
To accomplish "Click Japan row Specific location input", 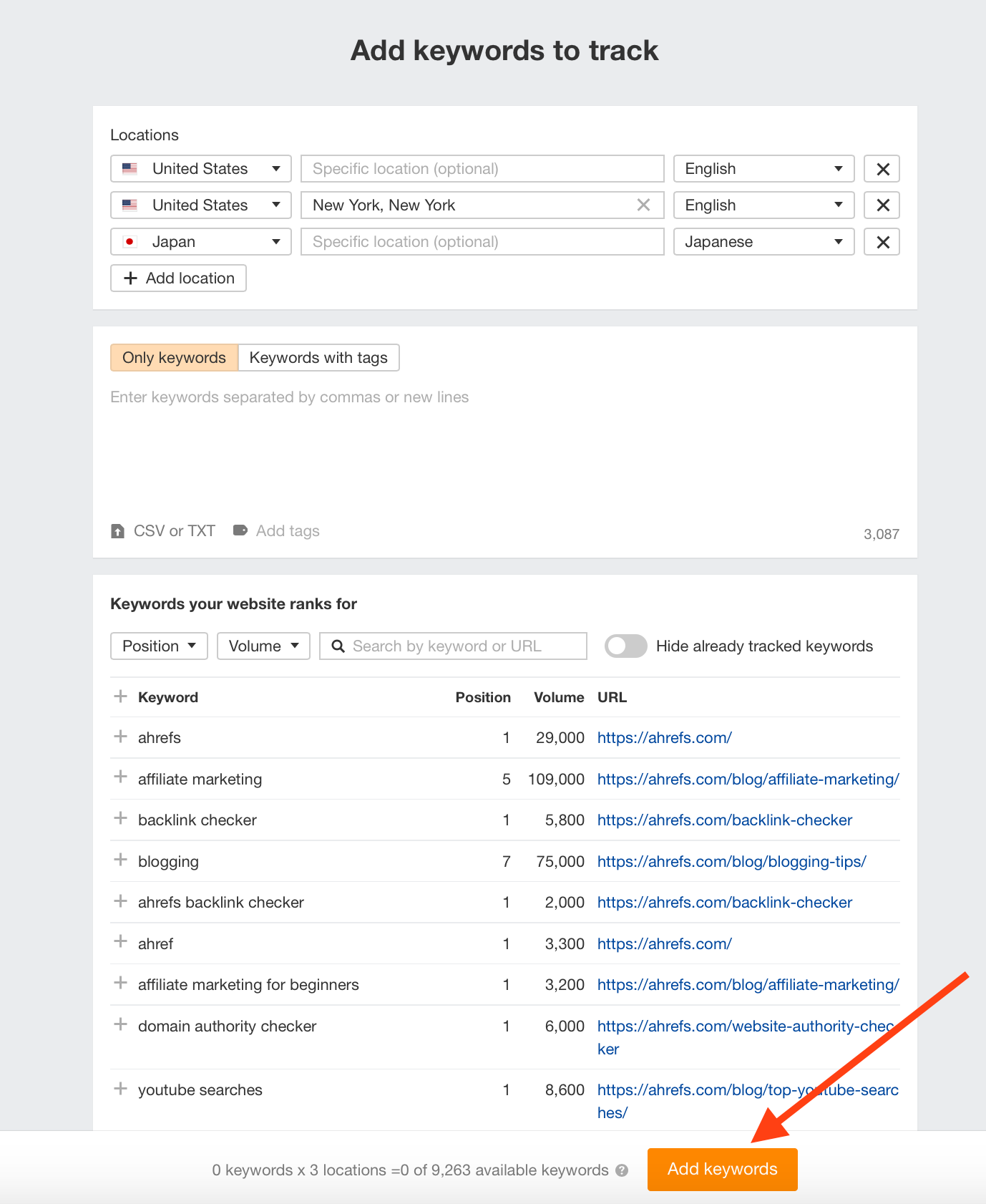I will click(x=482, y=242).
